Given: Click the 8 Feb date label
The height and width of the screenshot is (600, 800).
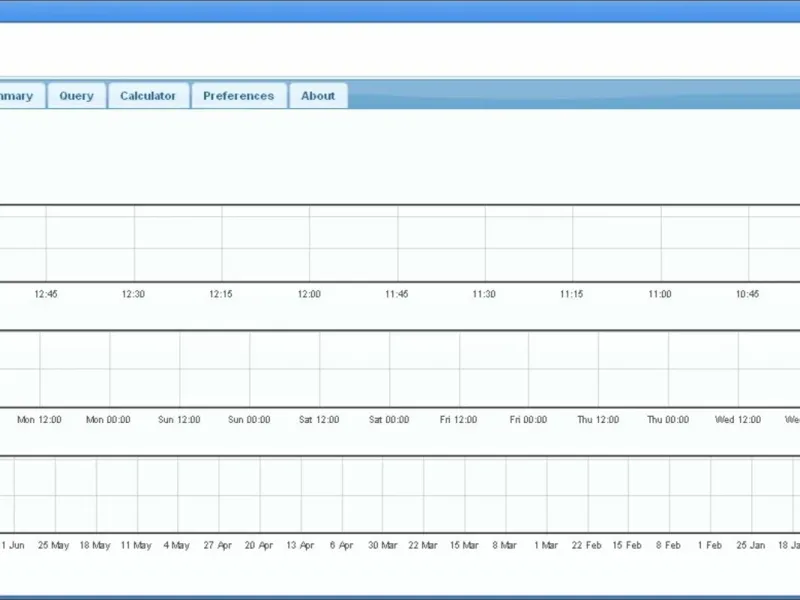Looking at the screenshot, I should 668,545.
